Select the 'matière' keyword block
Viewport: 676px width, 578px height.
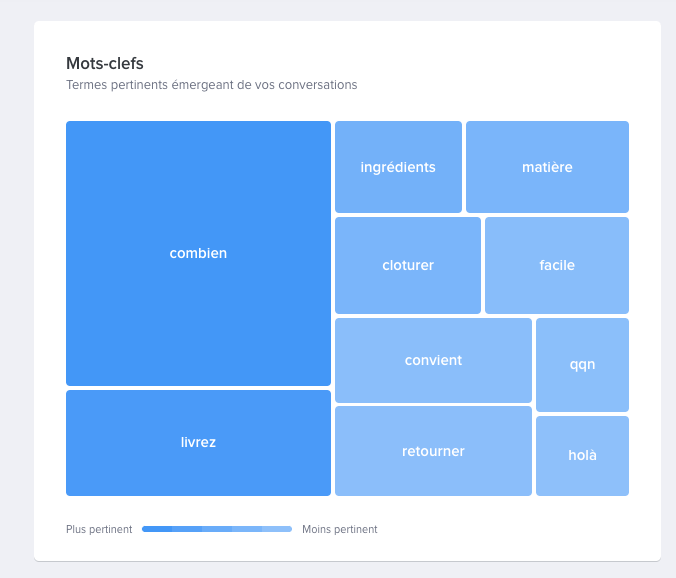548,167
